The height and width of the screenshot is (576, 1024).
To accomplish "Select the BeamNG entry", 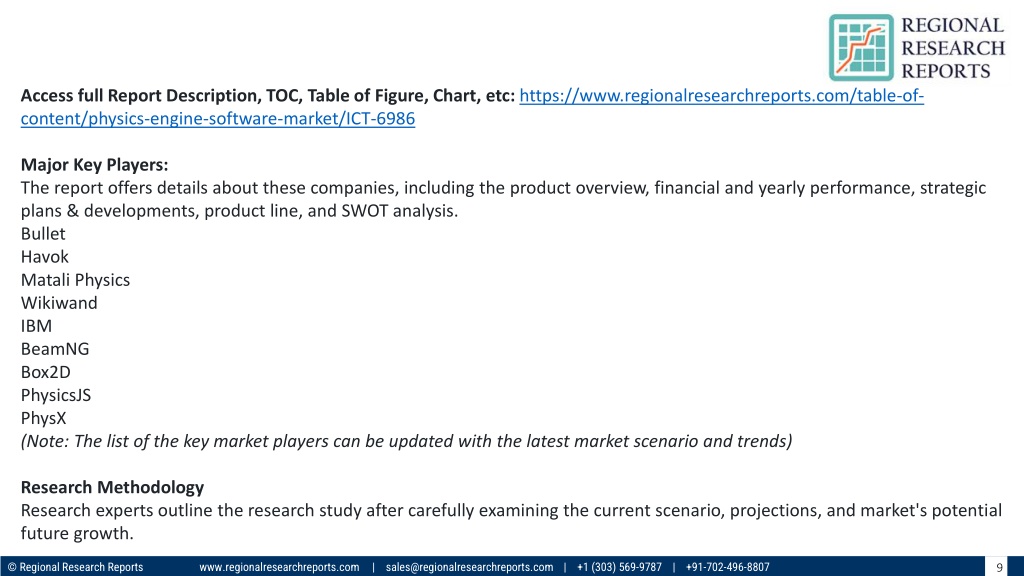I will (55, 349).
